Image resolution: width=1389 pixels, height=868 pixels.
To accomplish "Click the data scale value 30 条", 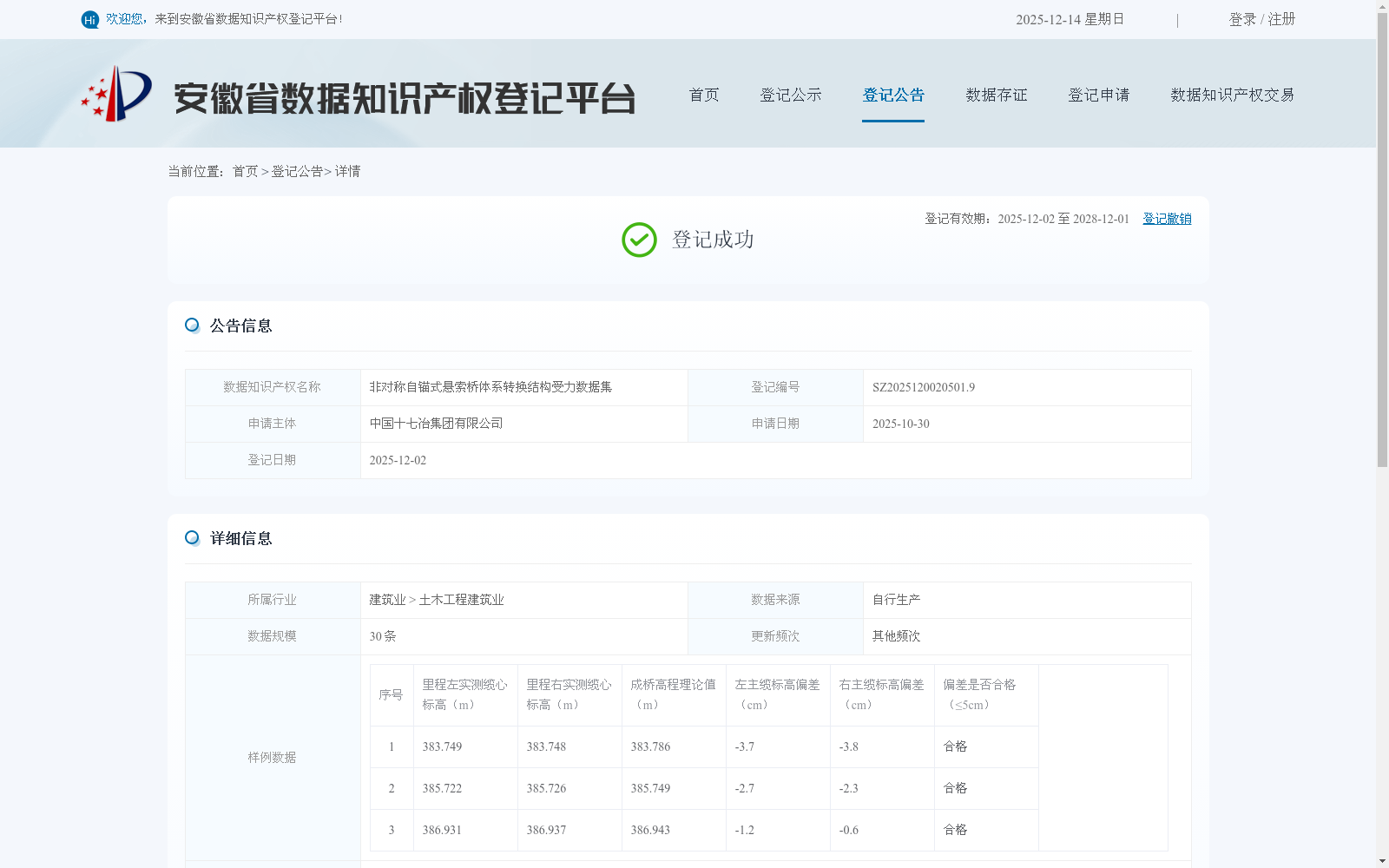I will point(383,636).
